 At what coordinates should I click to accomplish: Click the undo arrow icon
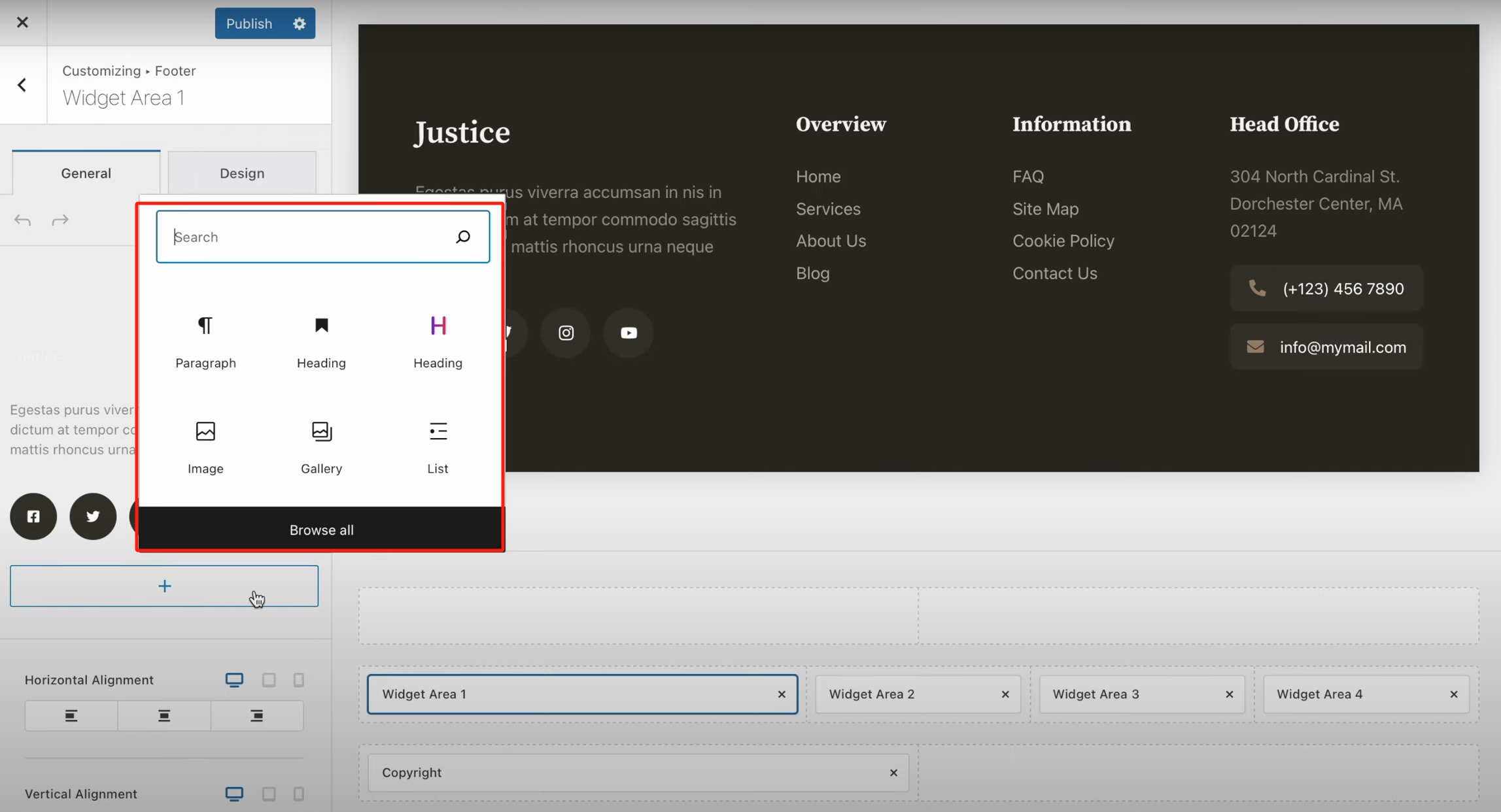click(x=22, y=220)
